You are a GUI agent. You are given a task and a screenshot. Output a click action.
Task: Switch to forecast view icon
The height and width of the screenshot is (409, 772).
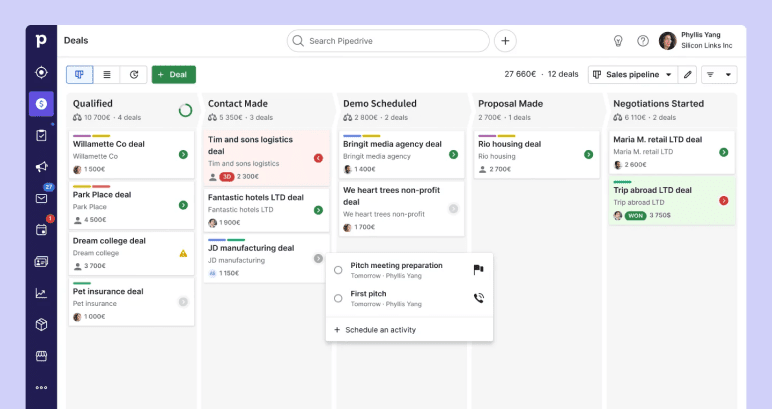(134, 74)
